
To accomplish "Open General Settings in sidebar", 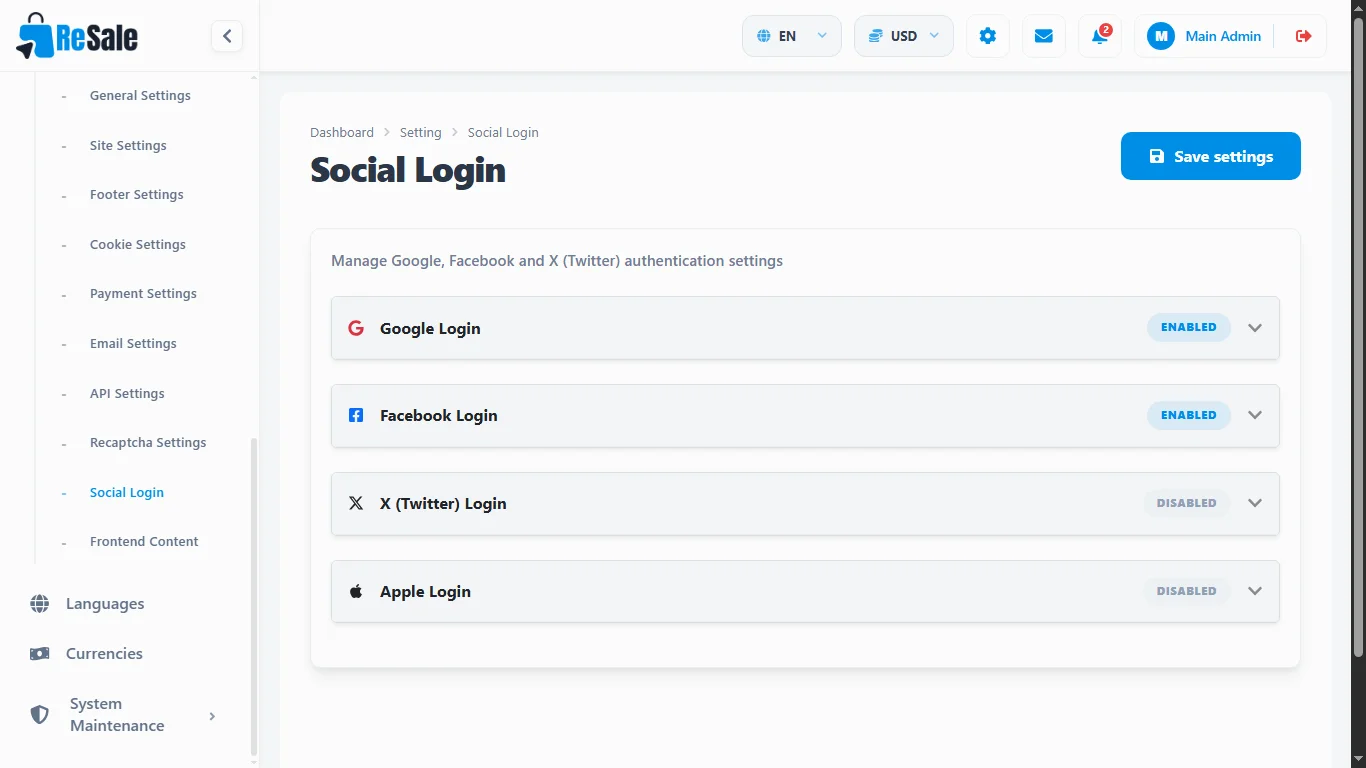I will click(x=140, y=96).
